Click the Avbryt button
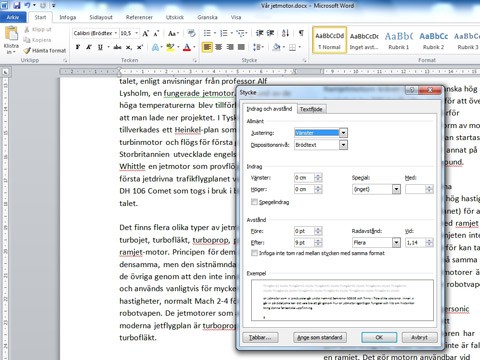This screenshot has height=360, width=480. point(419,337)
